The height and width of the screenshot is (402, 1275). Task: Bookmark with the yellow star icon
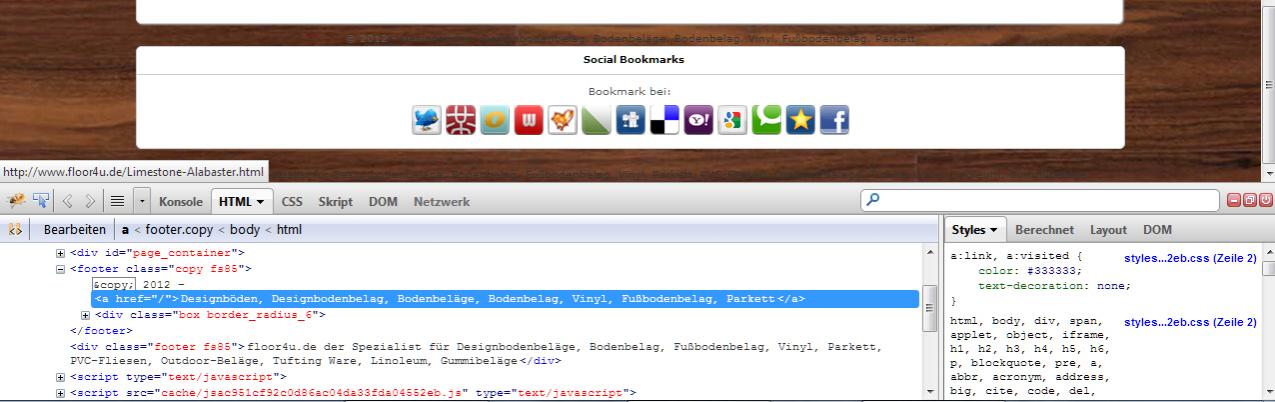click(800, 121)
